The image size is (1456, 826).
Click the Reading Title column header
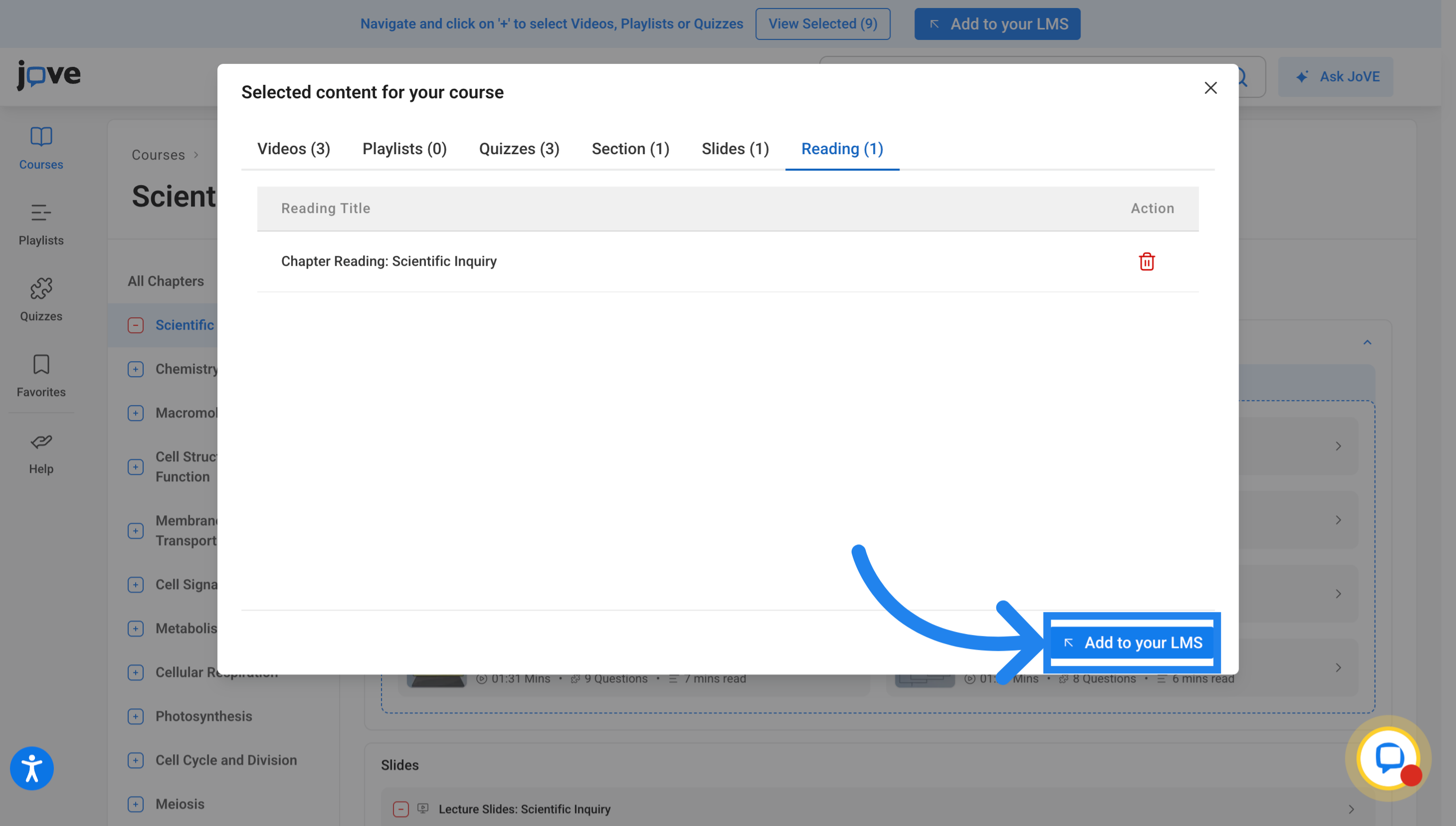coord(326,208)
